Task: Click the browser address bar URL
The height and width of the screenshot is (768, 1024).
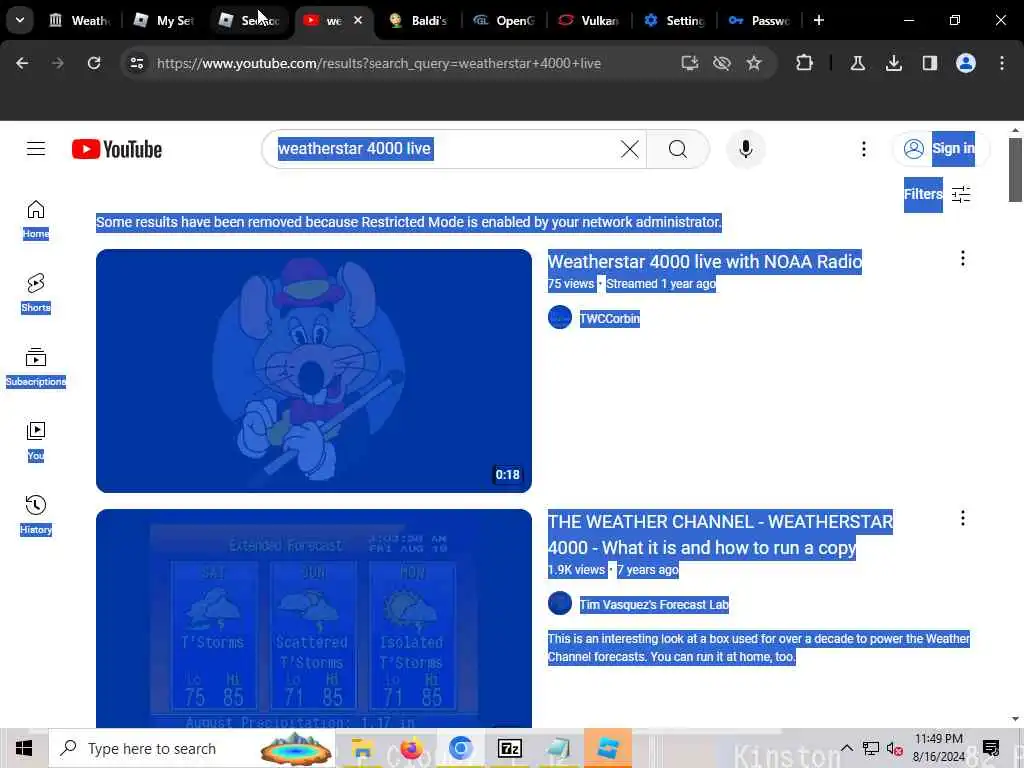Action: [x=379, y=63]
